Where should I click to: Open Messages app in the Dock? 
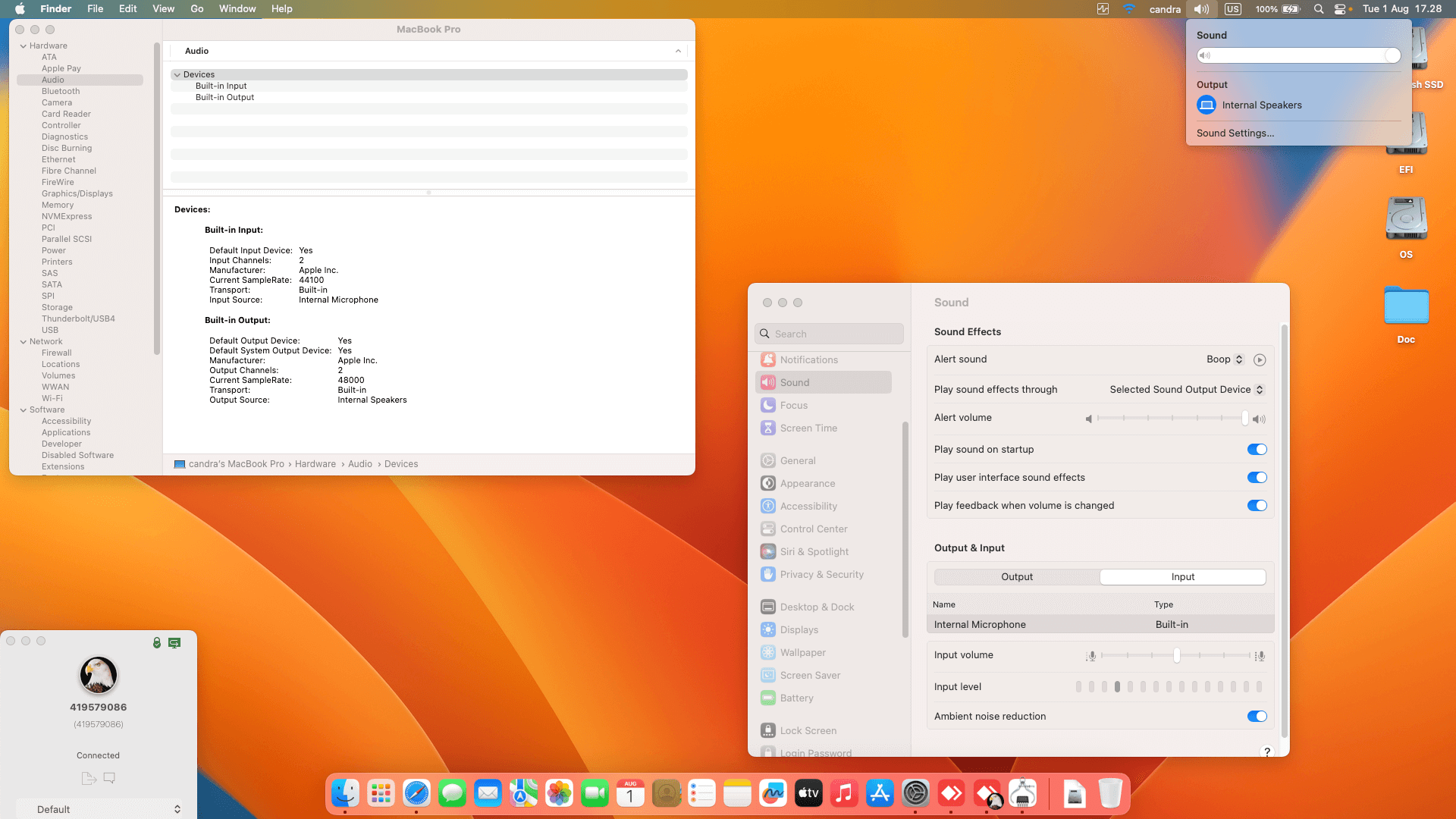pos(452,794)
